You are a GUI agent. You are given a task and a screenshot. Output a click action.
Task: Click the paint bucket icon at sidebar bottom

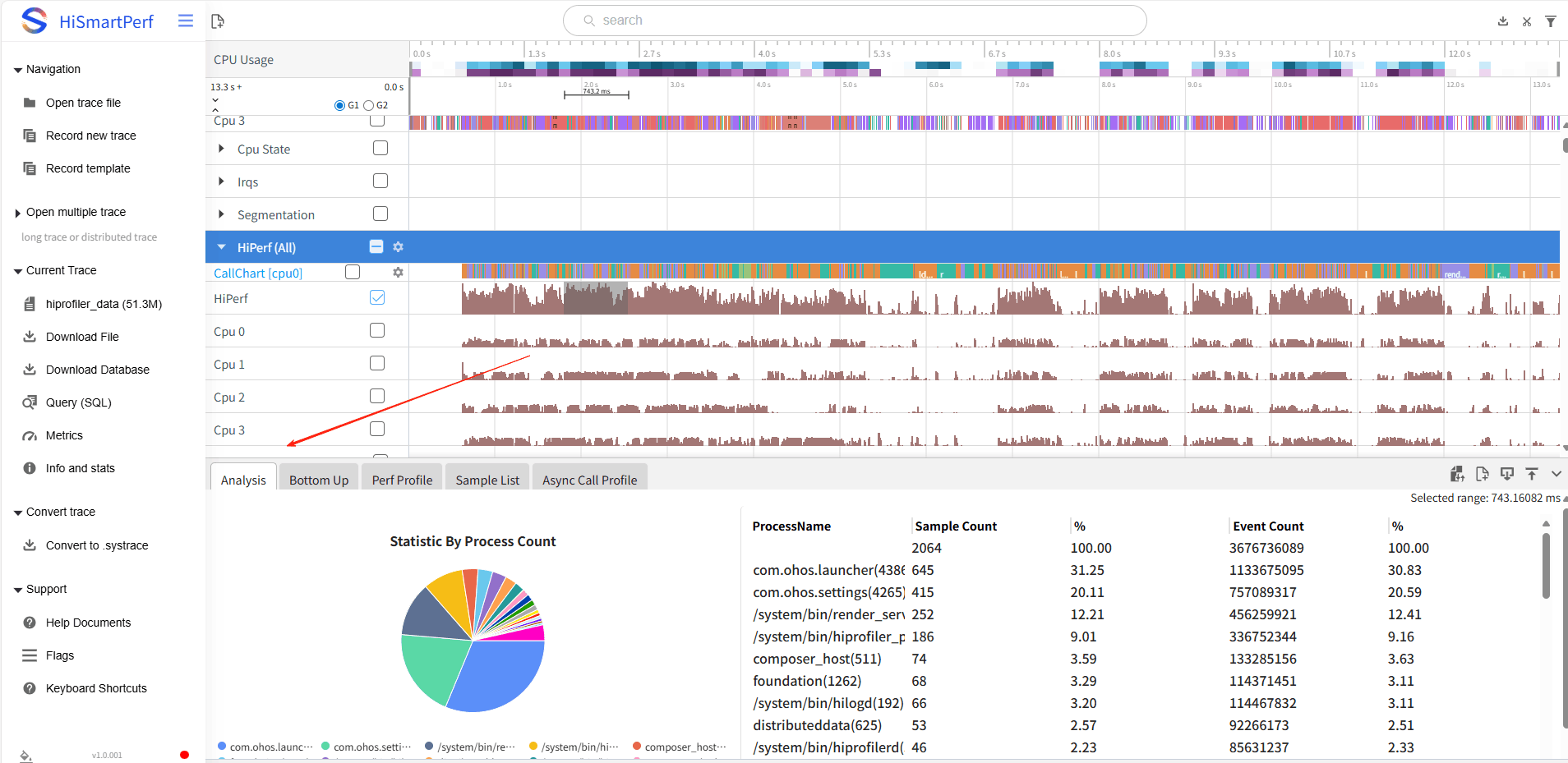point(25,756)
